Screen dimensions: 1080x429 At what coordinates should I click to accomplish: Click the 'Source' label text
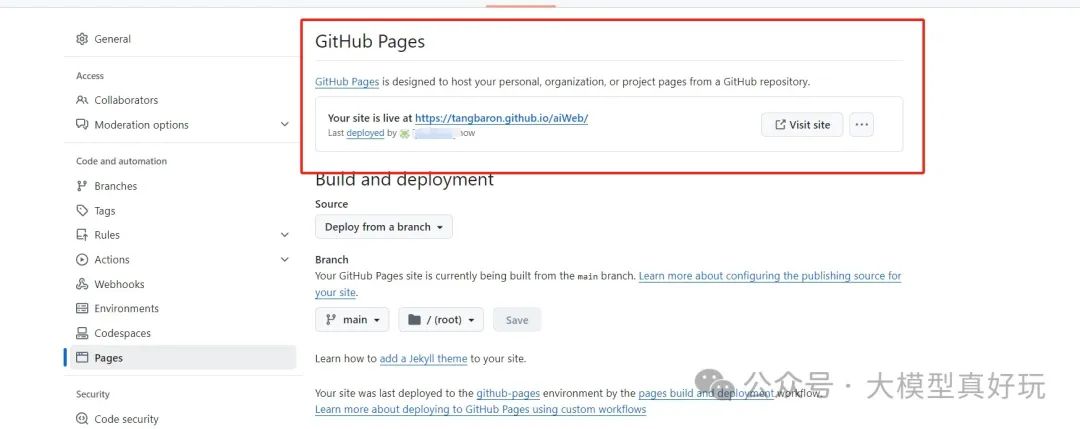pos(331,204)
